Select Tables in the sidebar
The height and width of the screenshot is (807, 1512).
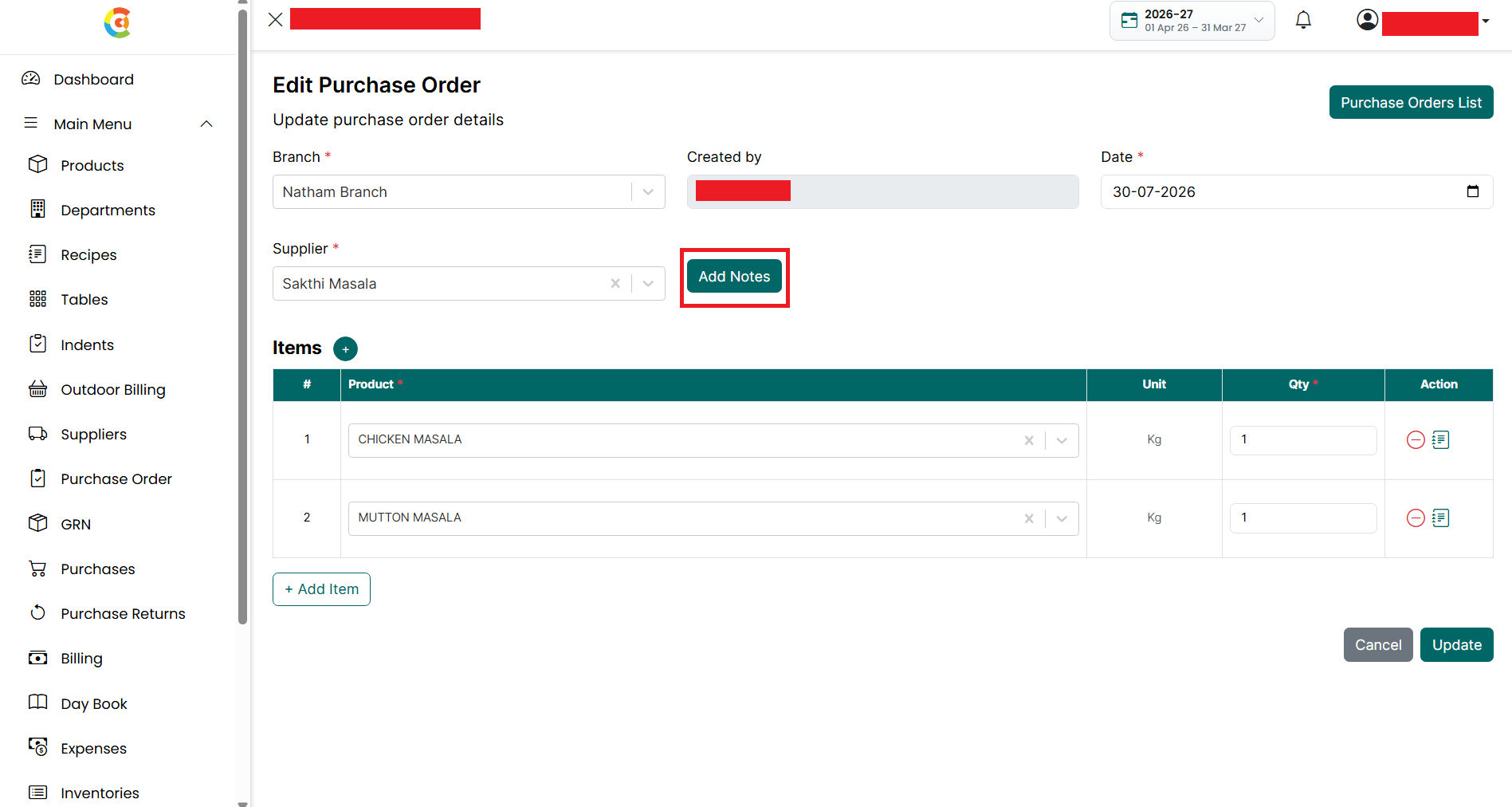[x=84, y=299]
